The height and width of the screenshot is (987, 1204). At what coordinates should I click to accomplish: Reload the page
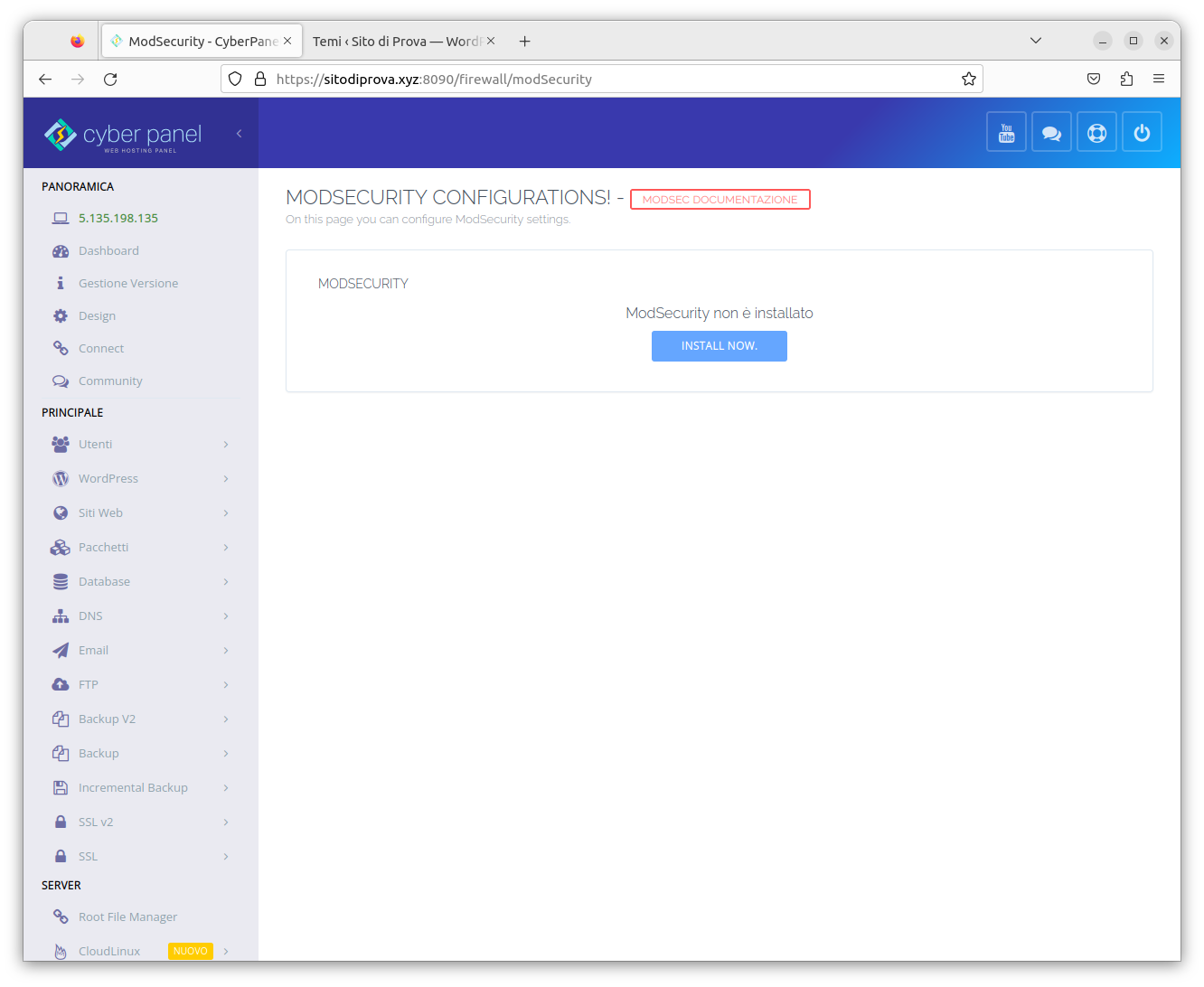110,79
